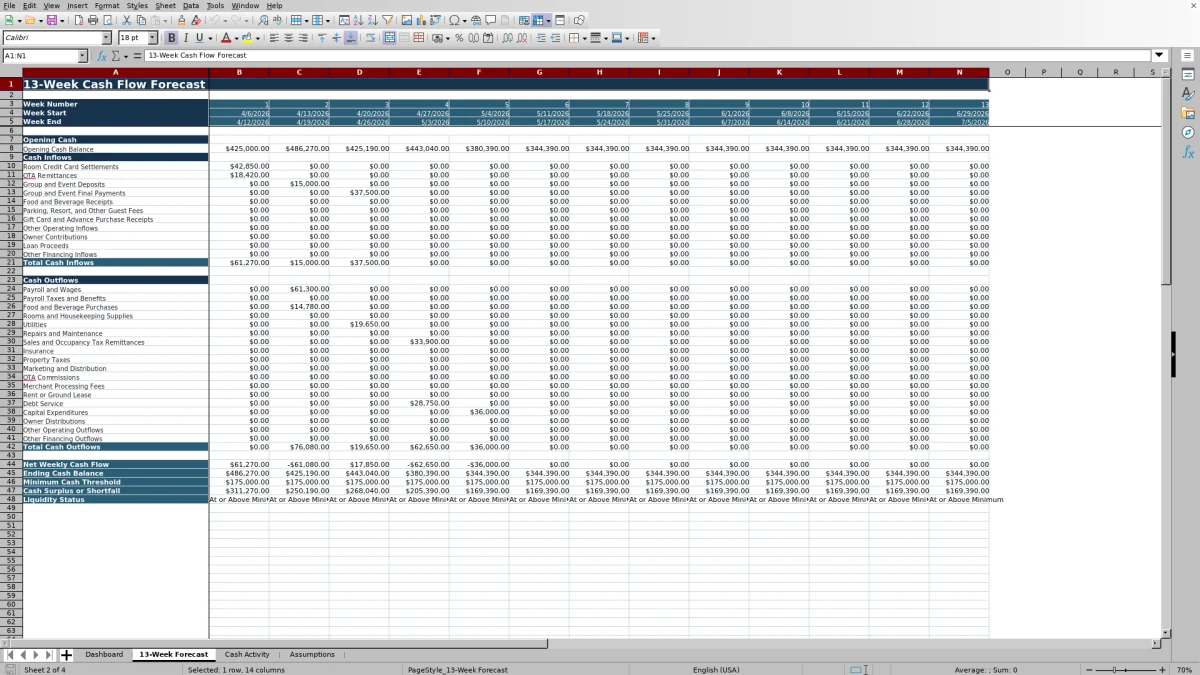Switch to the Cash Activity sheet tab

coord(247,655)
